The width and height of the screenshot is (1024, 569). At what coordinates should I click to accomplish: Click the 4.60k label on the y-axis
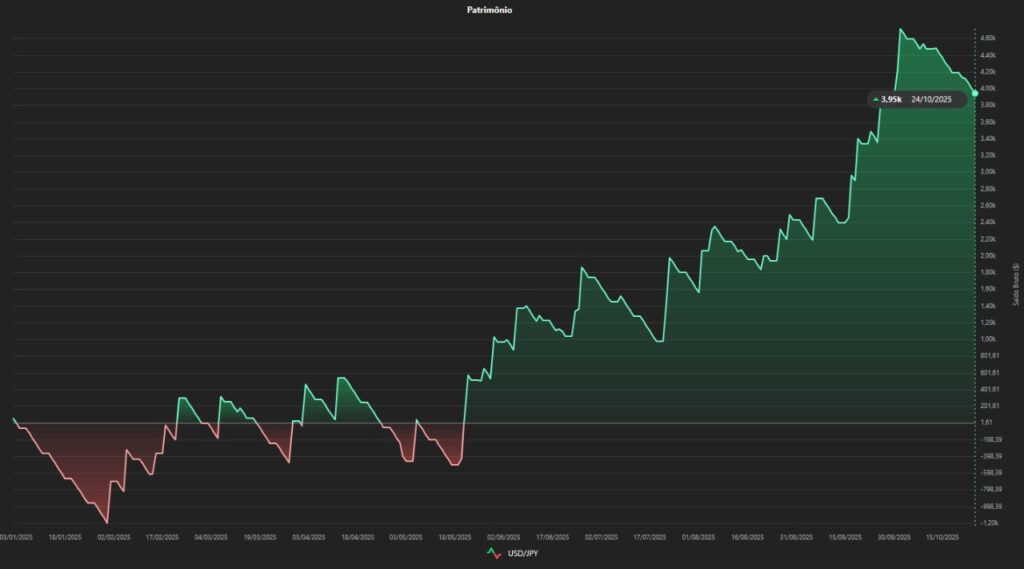pos(987,38)
